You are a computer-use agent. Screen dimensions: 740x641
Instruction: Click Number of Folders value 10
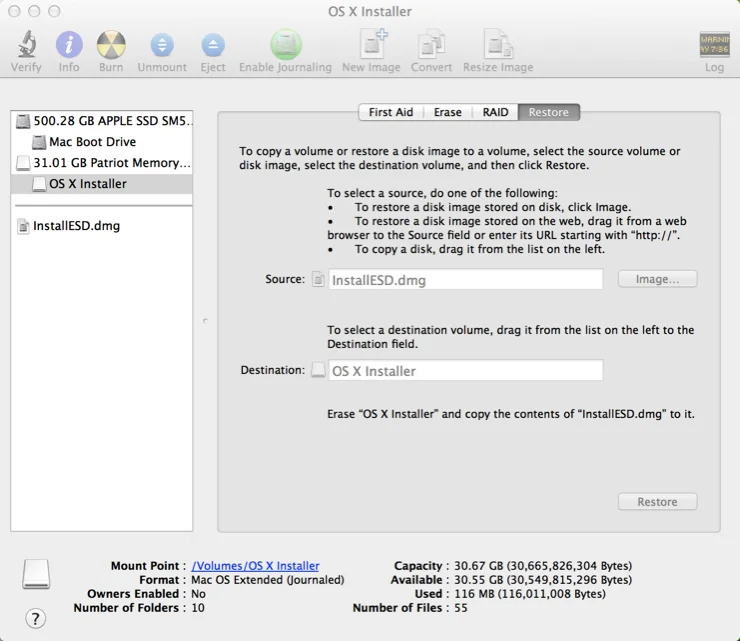(198, 608)
